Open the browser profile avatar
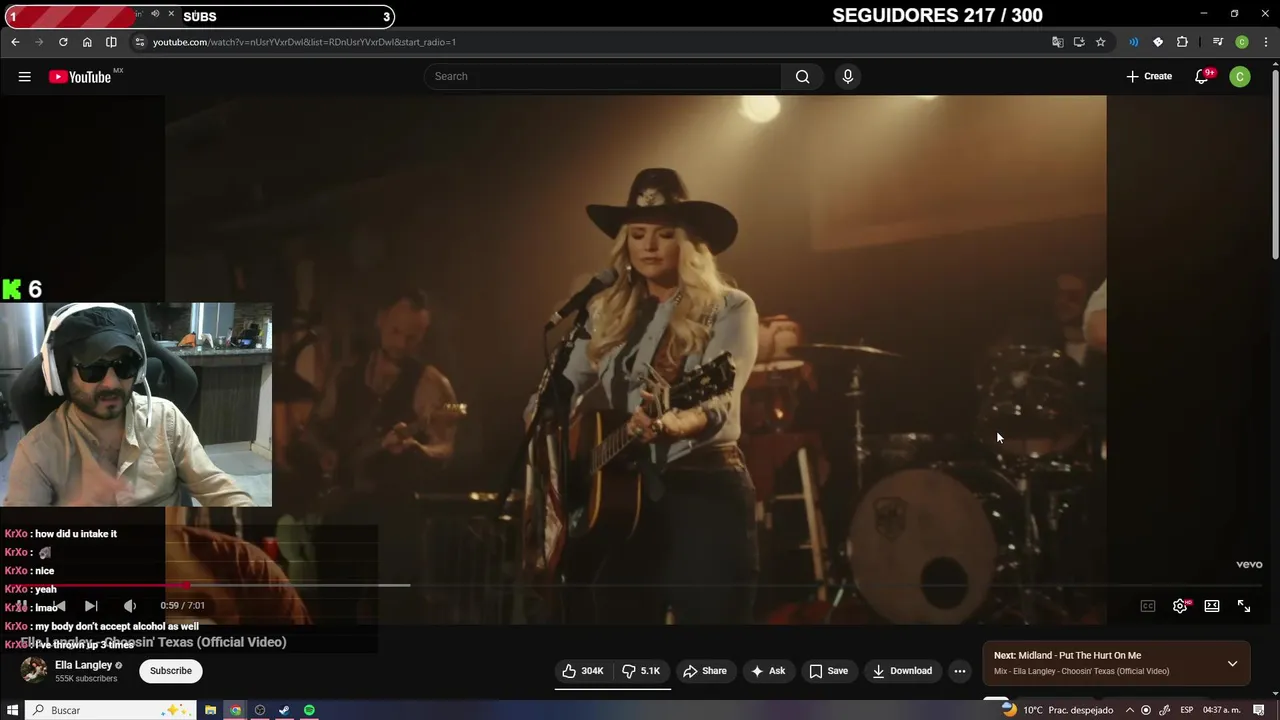Viewport: 1280px width, 720px height. tap(1242, 42)
